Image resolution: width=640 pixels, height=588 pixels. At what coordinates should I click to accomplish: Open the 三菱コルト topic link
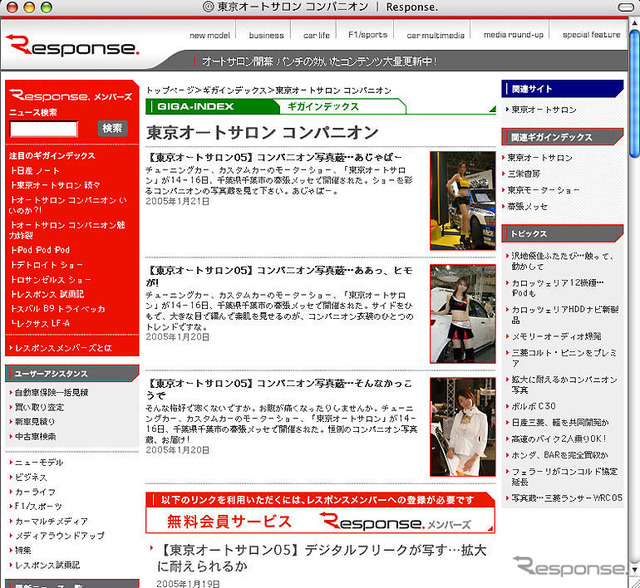(x=563, y=358)
